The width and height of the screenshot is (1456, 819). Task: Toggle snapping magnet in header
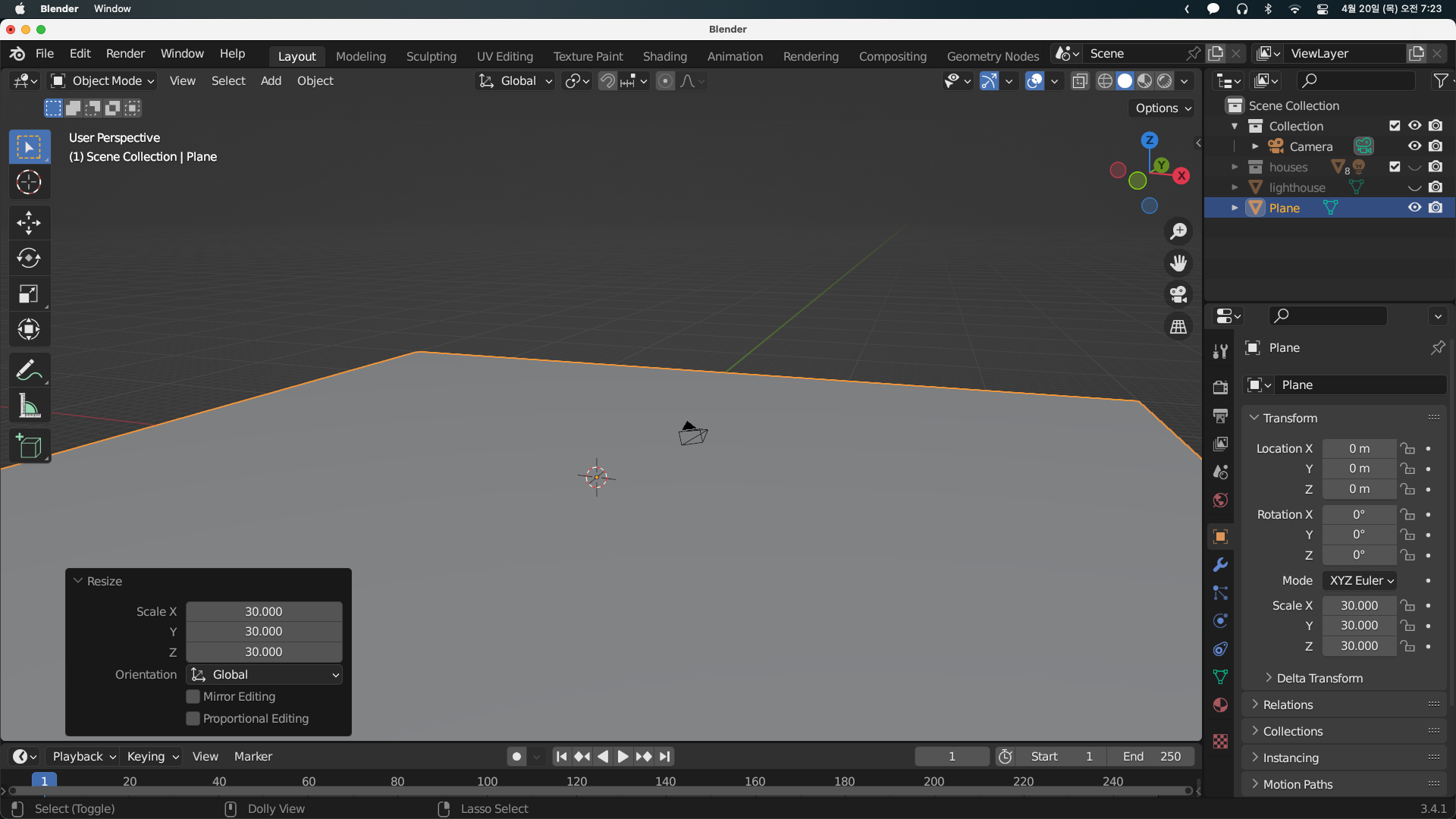click(x=607, y=81)
